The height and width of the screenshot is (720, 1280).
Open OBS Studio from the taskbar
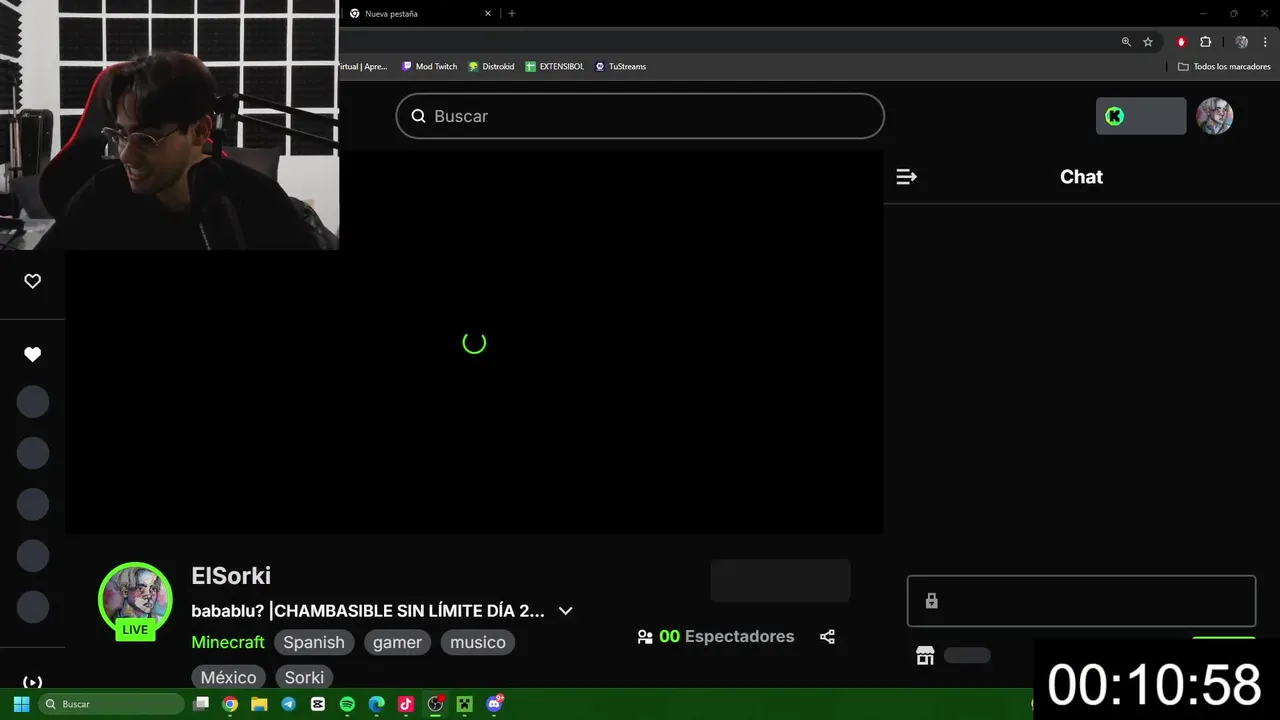pos(435,704)
